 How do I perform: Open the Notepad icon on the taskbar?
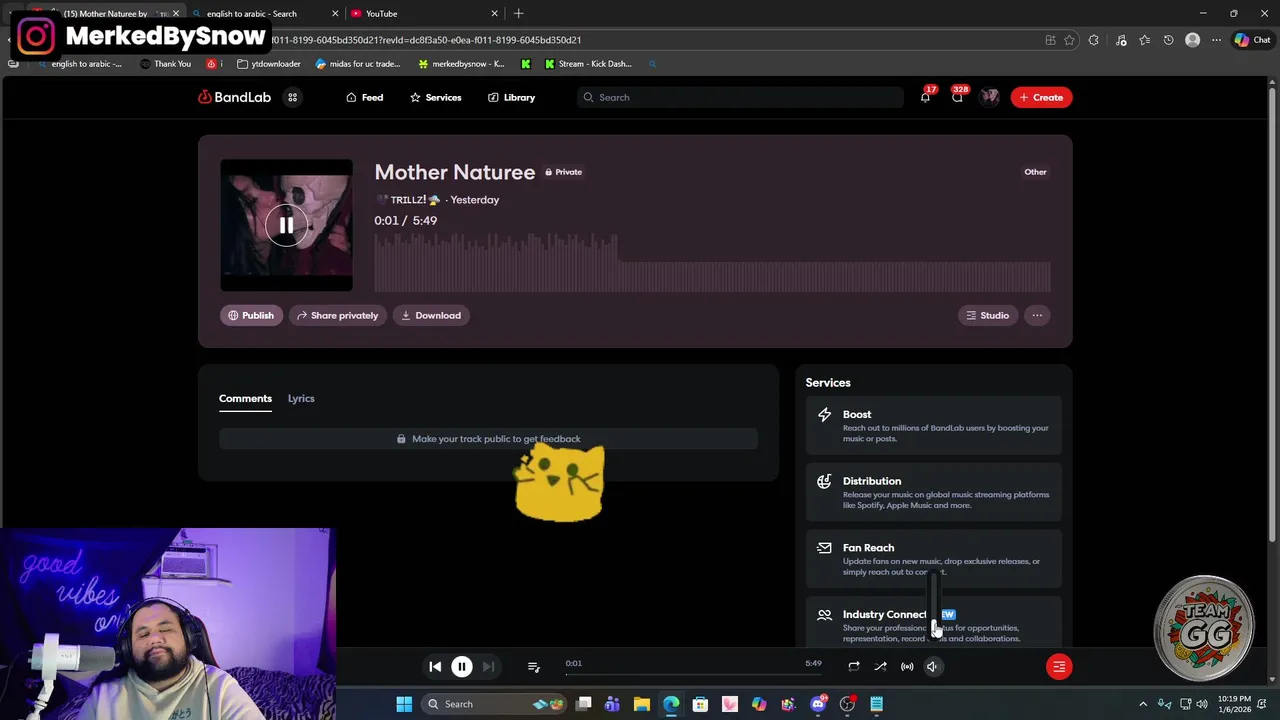pos(876,704)
